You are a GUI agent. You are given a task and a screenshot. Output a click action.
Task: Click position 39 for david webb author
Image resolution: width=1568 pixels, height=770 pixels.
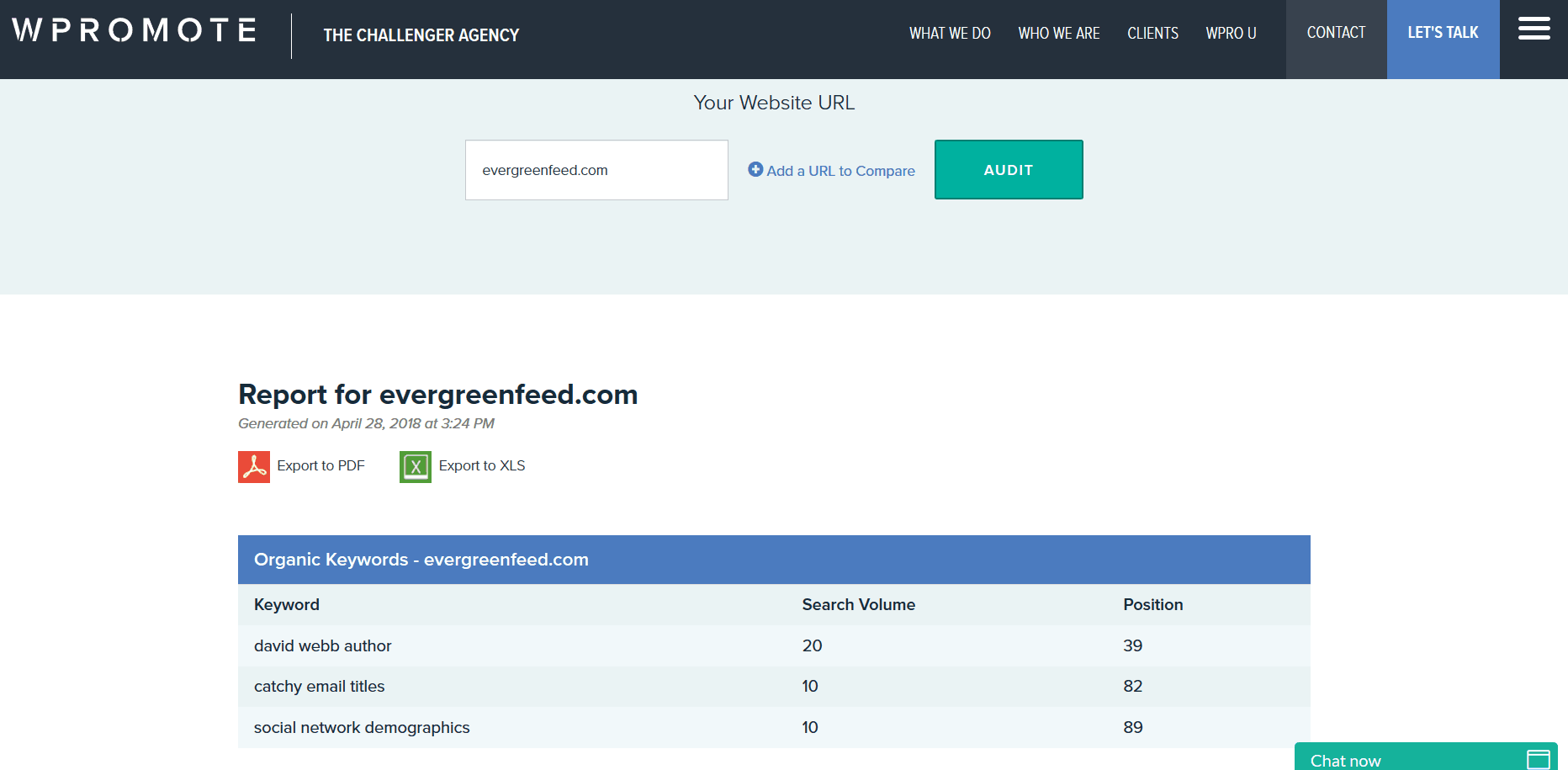[x=1132, y=645]
